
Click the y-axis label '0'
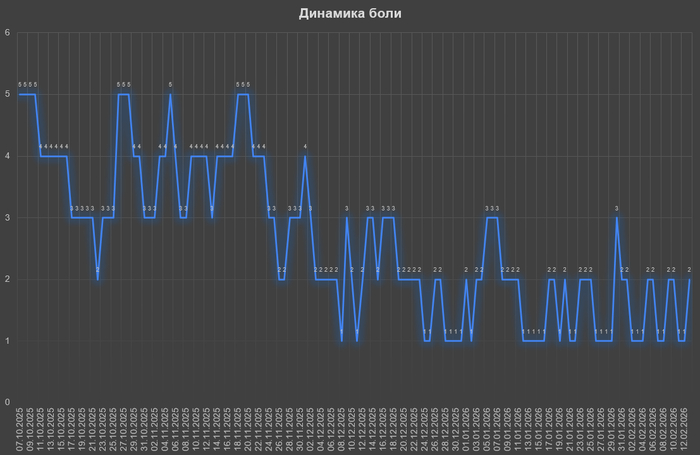pyautogui.click(x=7, y=402)
